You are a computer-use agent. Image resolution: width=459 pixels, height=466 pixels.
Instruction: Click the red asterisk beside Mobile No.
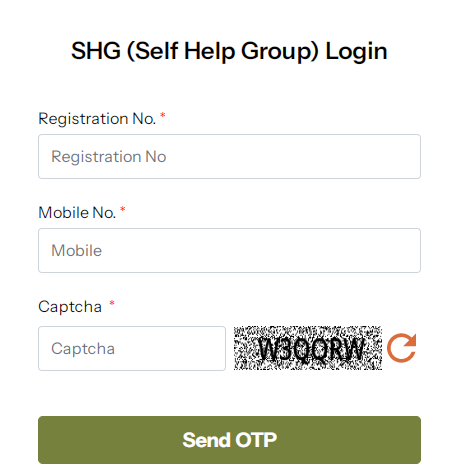123,209
